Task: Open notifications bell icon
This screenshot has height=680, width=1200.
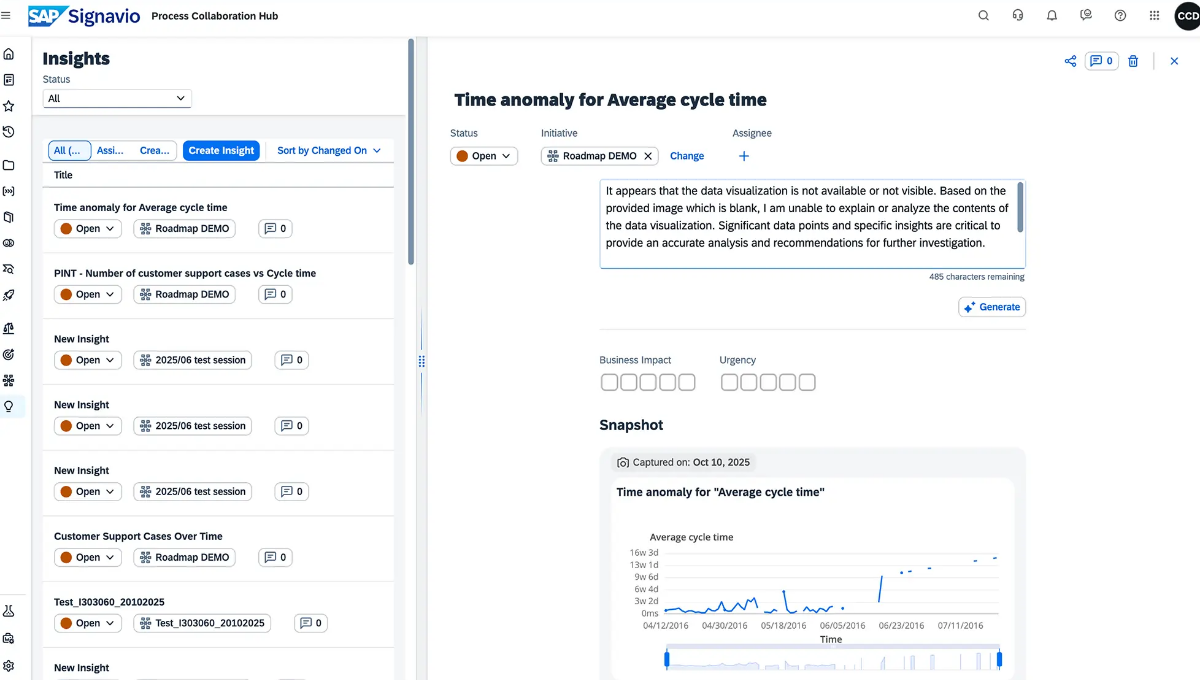Action: point(1052,16)
